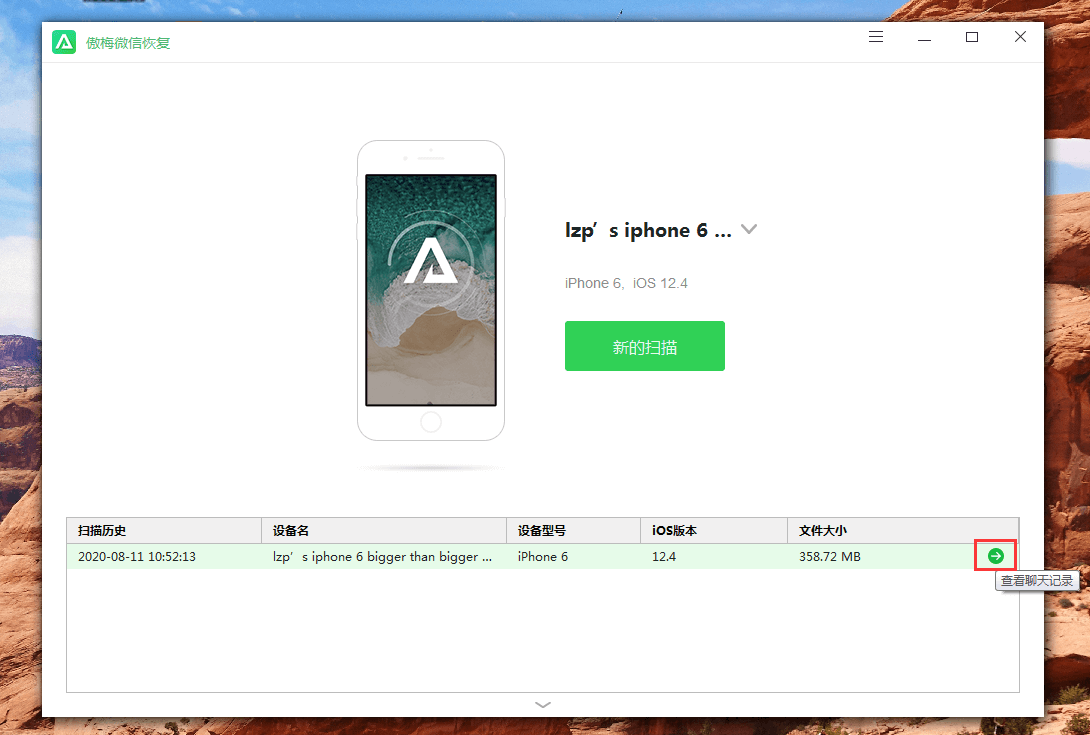
Task: Expand the device selector chevron beside the device name
Action: coord(749,230)
